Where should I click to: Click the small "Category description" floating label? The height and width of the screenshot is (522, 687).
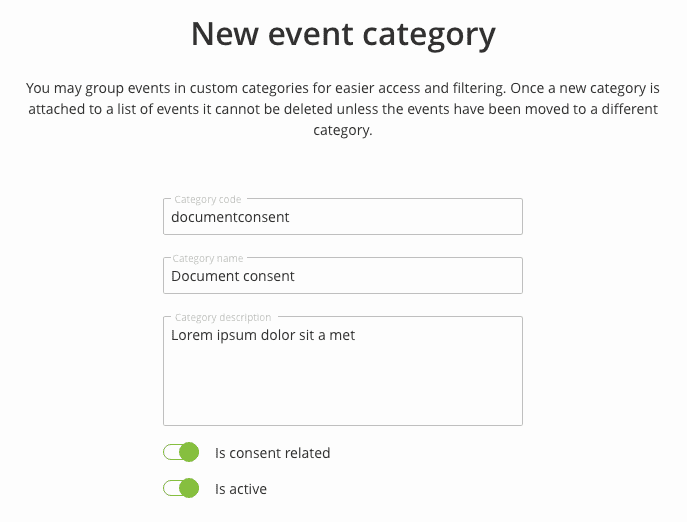[222, 318]
